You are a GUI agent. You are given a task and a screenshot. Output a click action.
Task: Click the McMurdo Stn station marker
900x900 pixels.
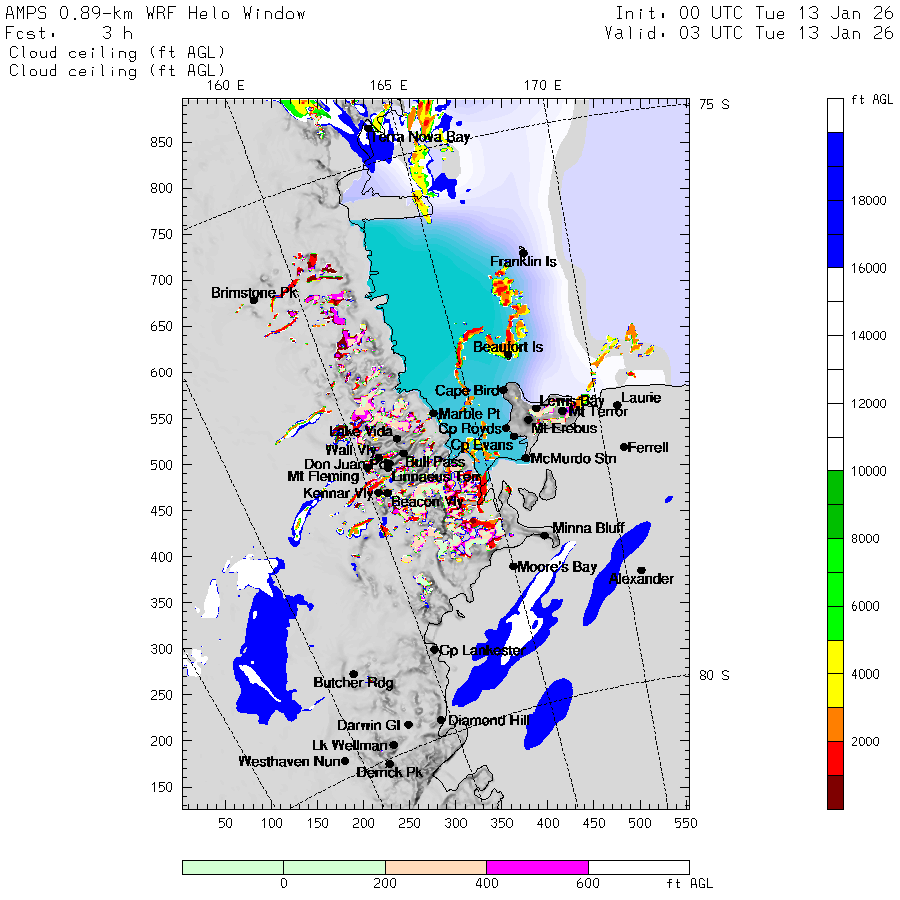click(526, 458)
